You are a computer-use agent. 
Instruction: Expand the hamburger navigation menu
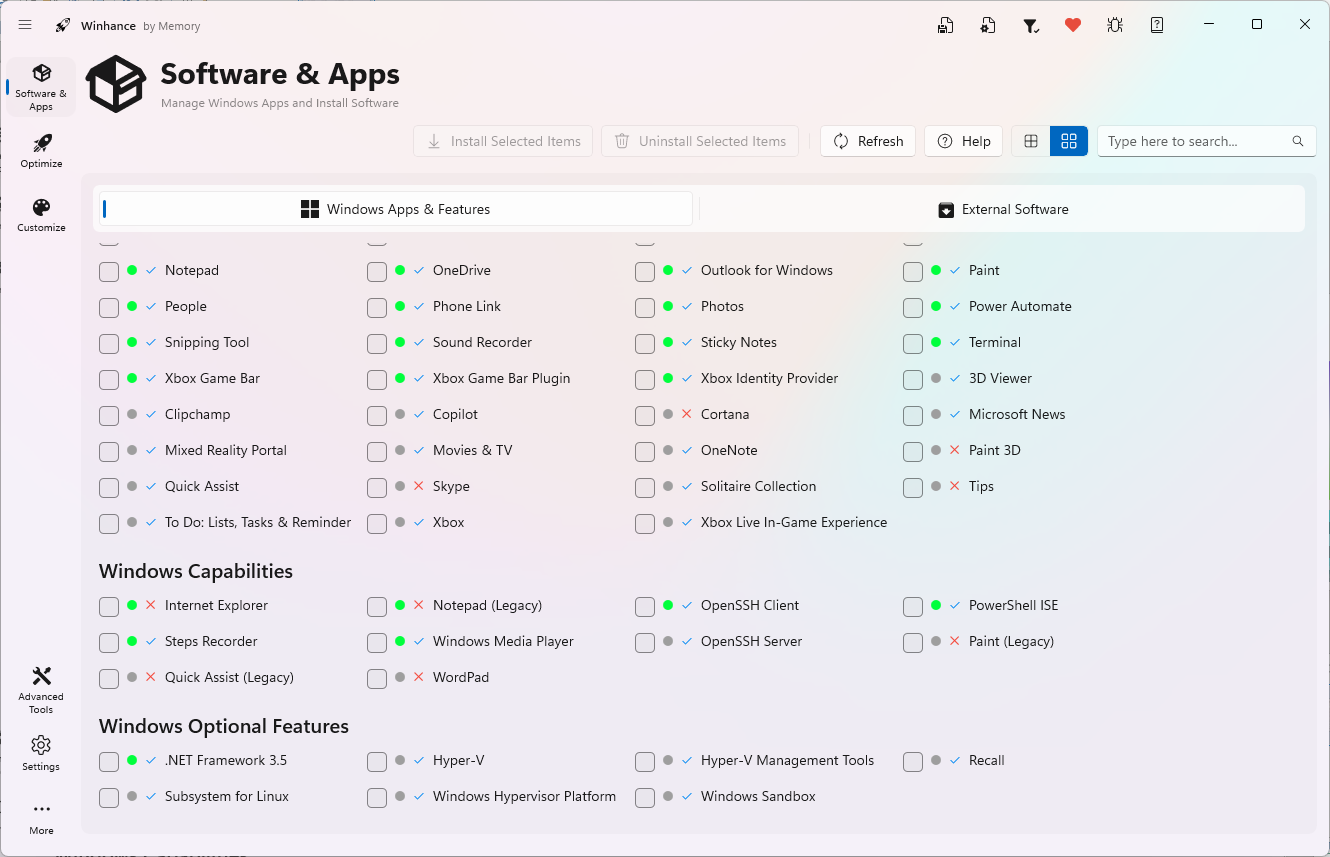tap(25, 25)
